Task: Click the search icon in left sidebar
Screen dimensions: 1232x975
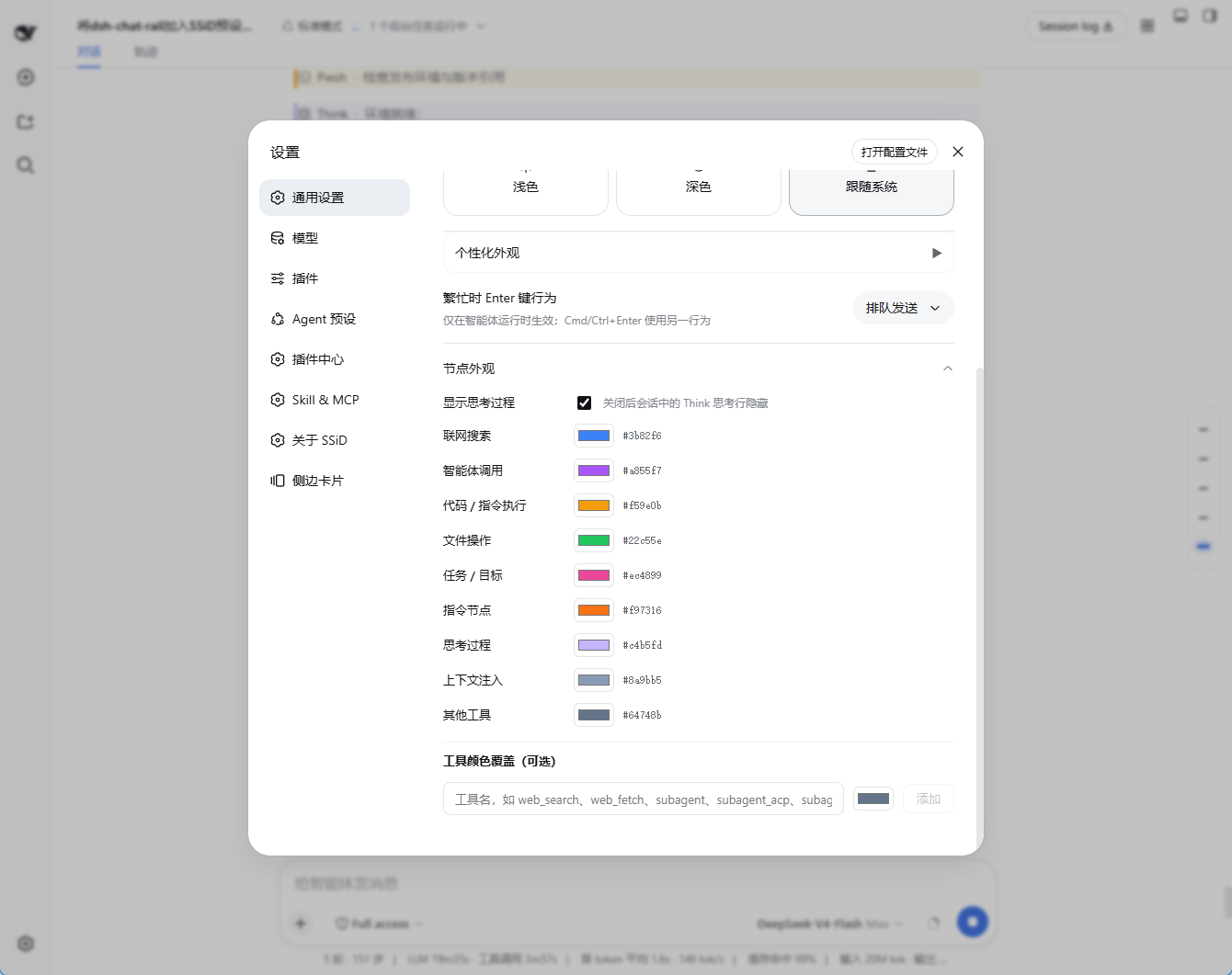Action: click(26, 165)
